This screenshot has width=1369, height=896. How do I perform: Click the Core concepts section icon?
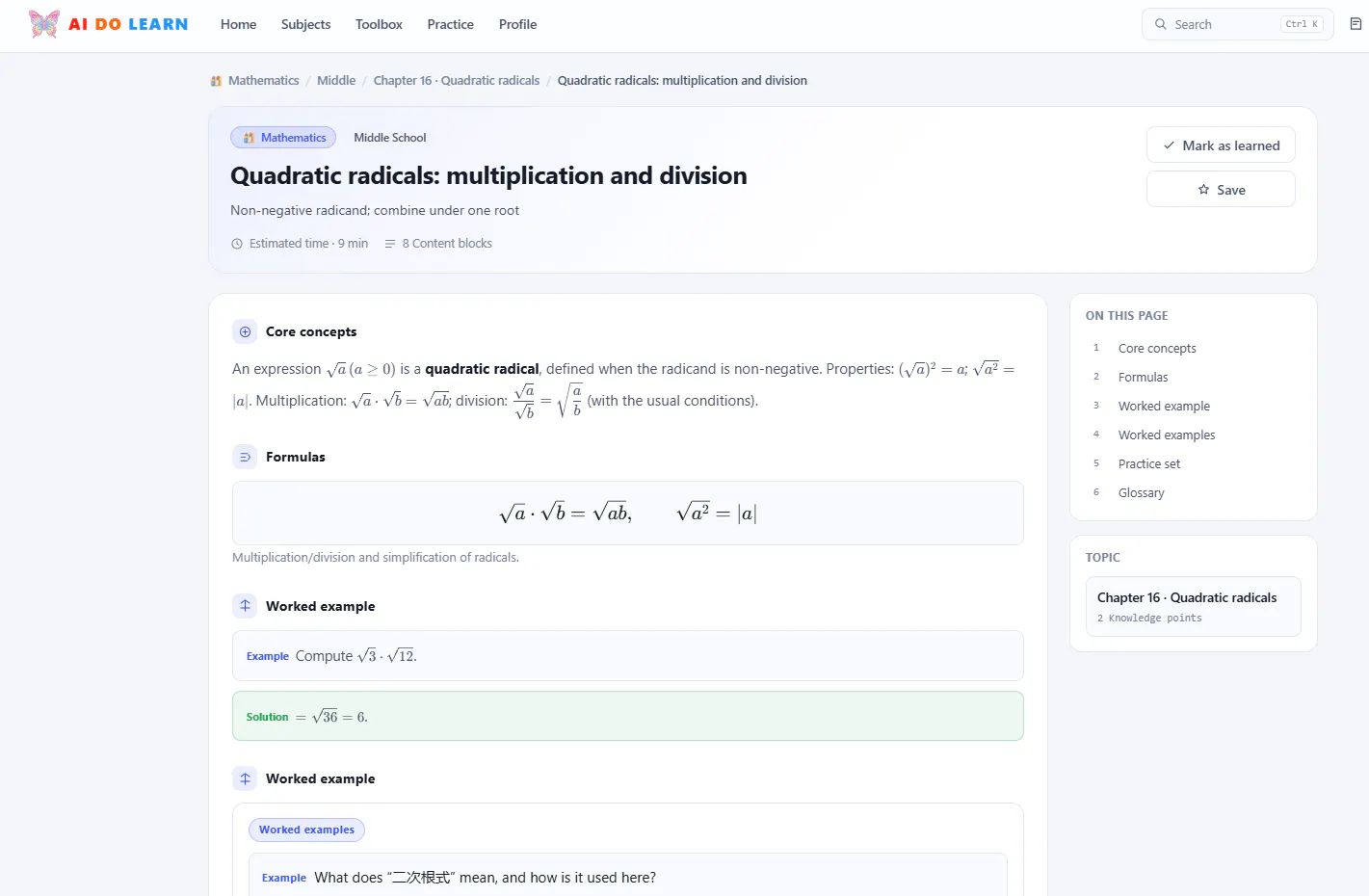245,331
